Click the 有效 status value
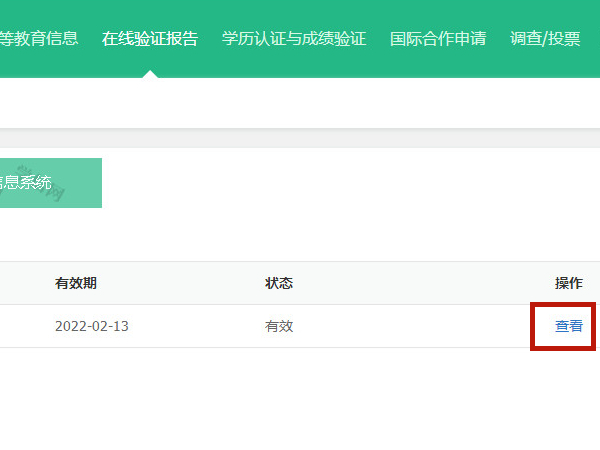 (279, 326)
